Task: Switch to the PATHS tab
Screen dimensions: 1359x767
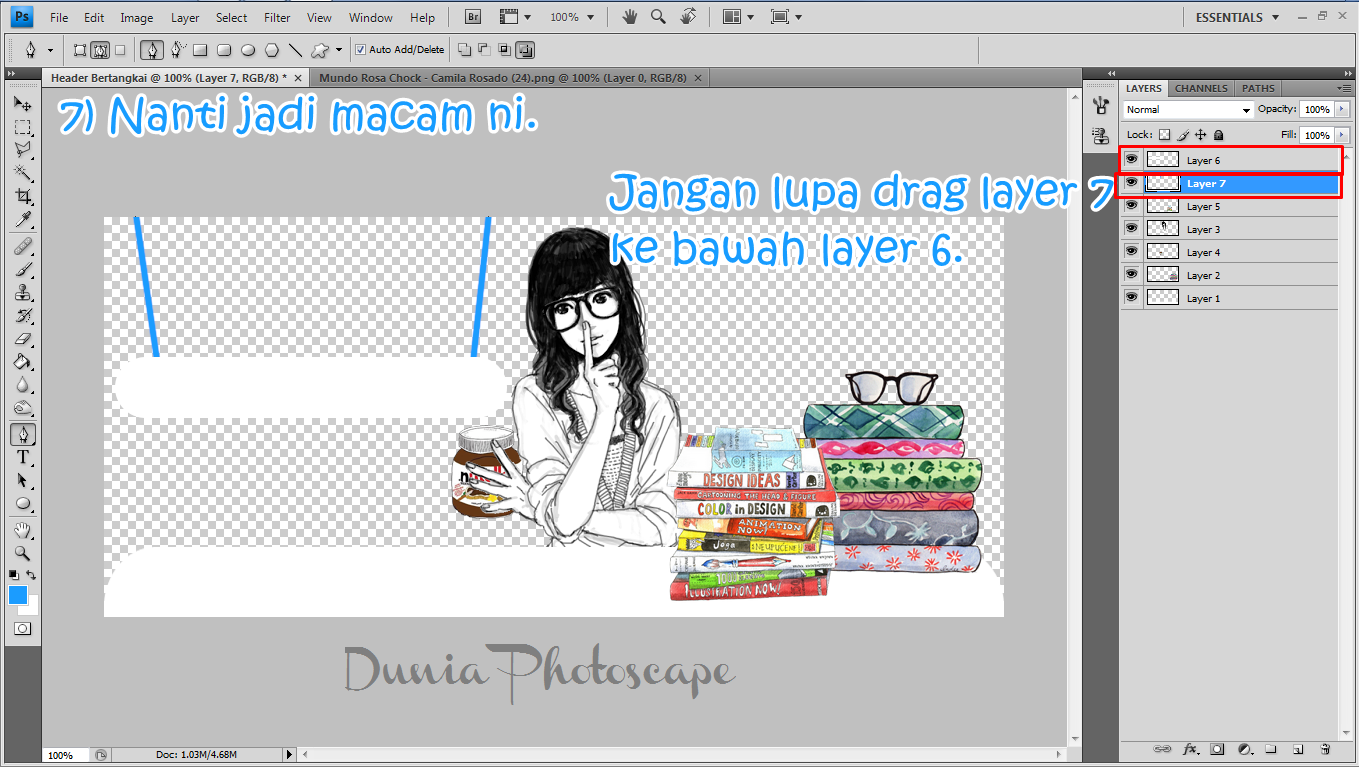Action: [x=1259, y=88]
